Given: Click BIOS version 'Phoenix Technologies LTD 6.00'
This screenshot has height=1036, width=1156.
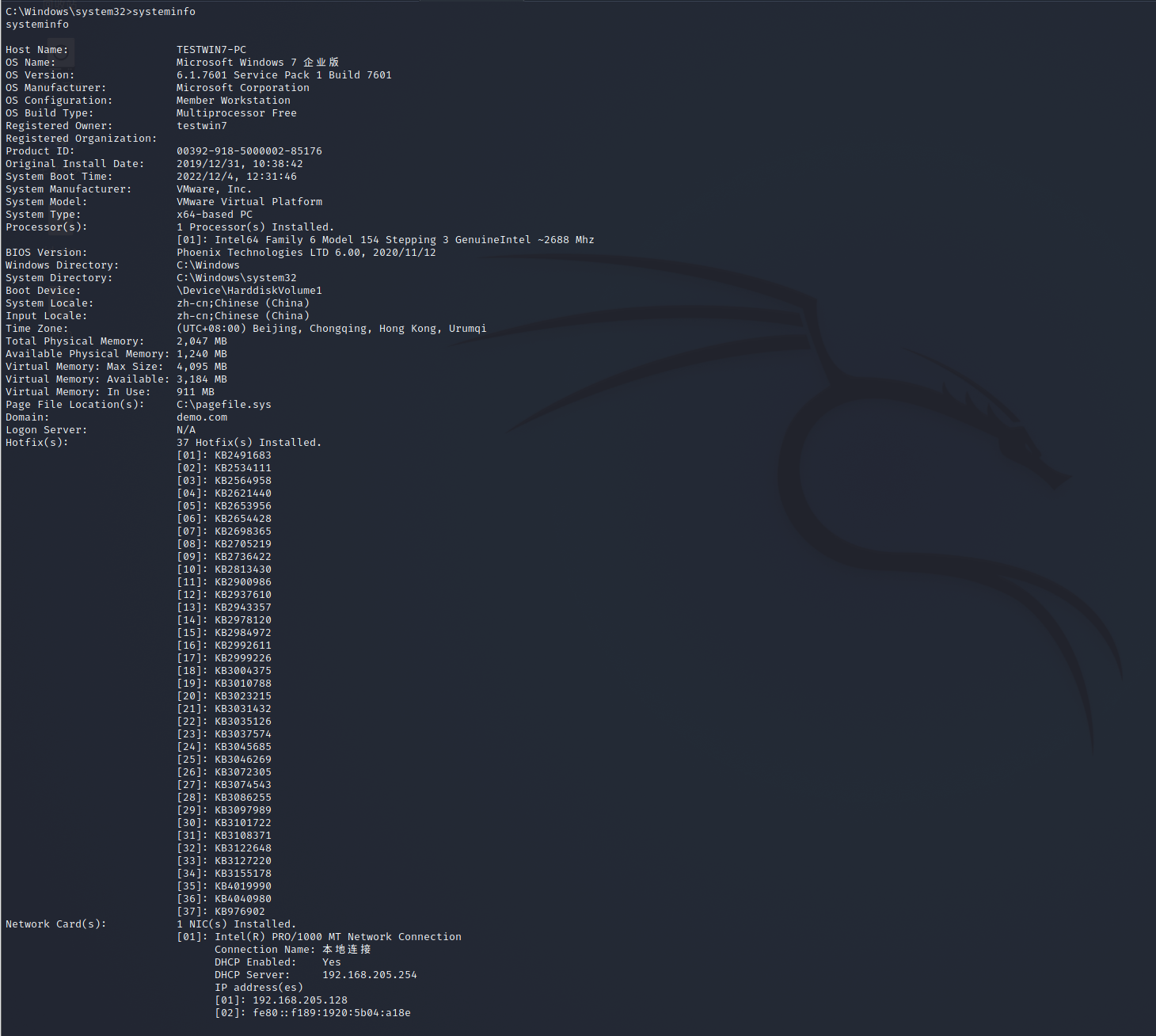Looking at the screenshot, I should click(272, 253).
